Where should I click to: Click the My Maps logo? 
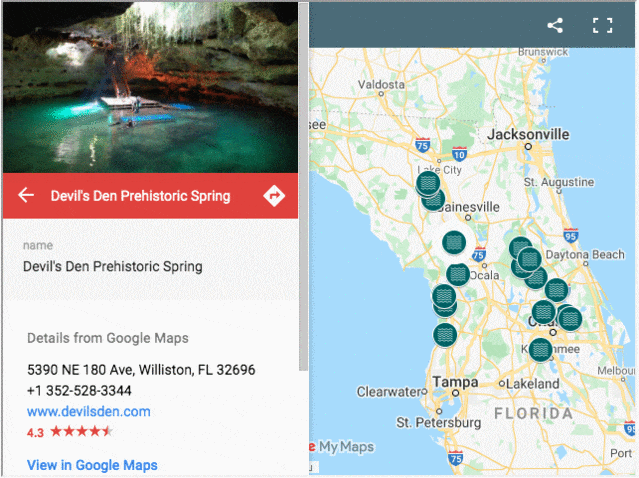(x=342, y=447)
